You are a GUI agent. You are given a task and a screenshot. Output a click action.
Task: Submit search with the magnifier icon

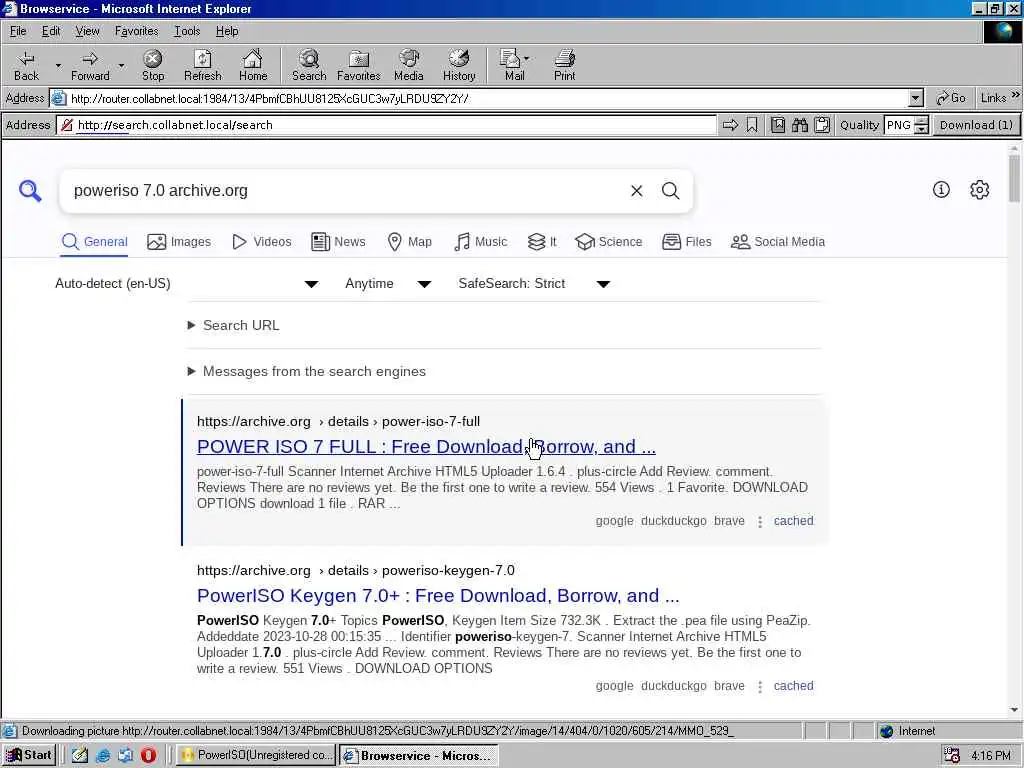(671, 191)
